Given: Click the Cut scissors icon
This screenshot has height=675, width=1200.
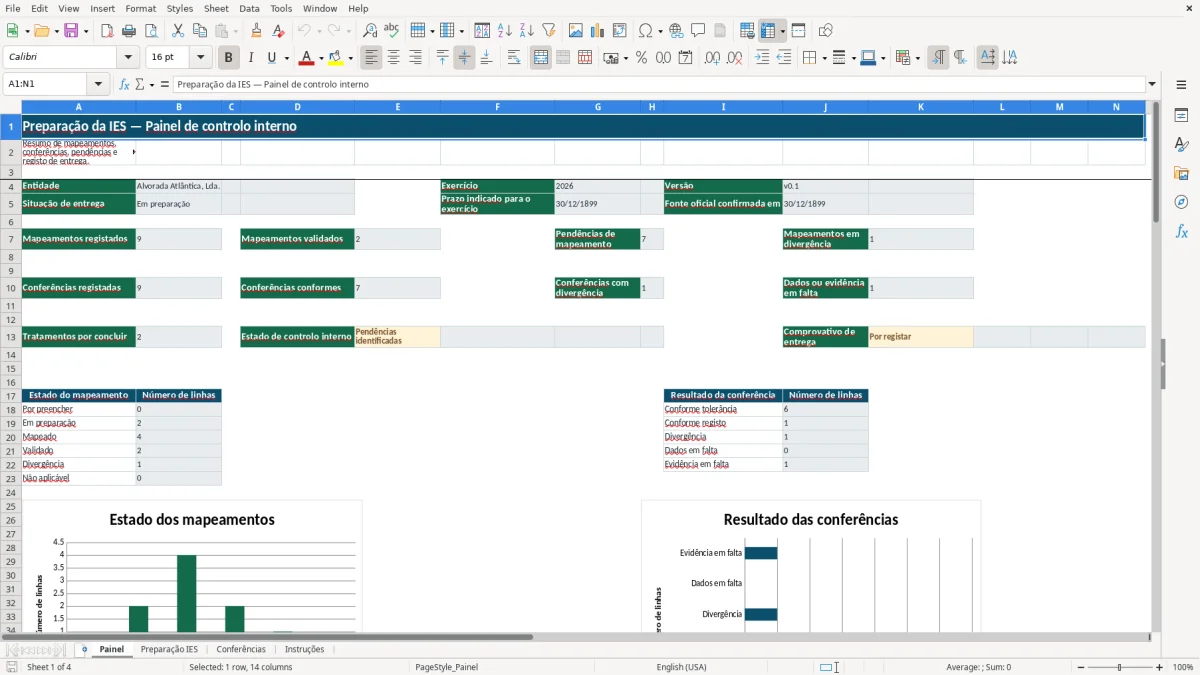Looking at the screenshot, I should (x=178, y=31).
